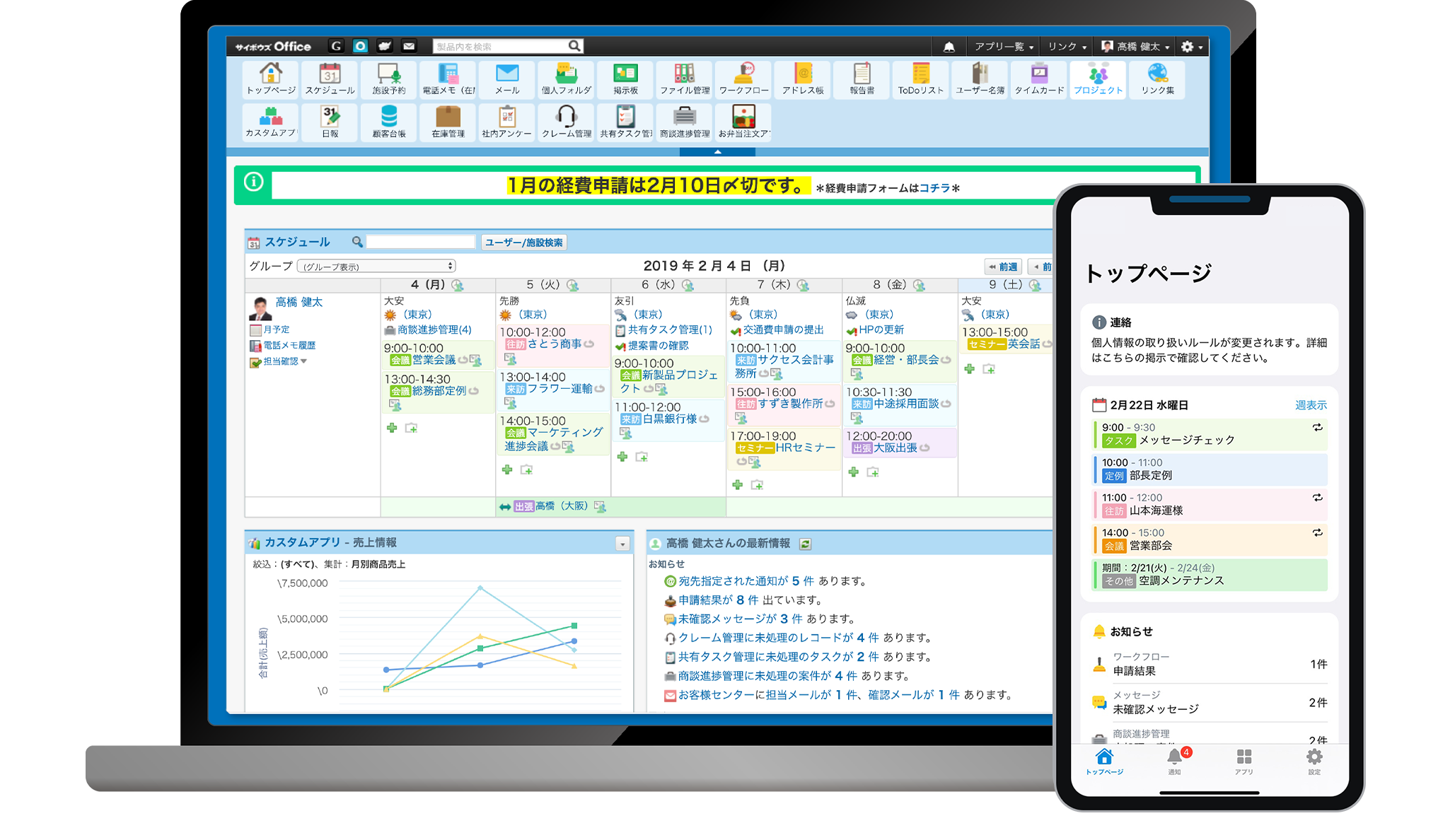Open the コチラ expense form link

(x=934, y=188)
